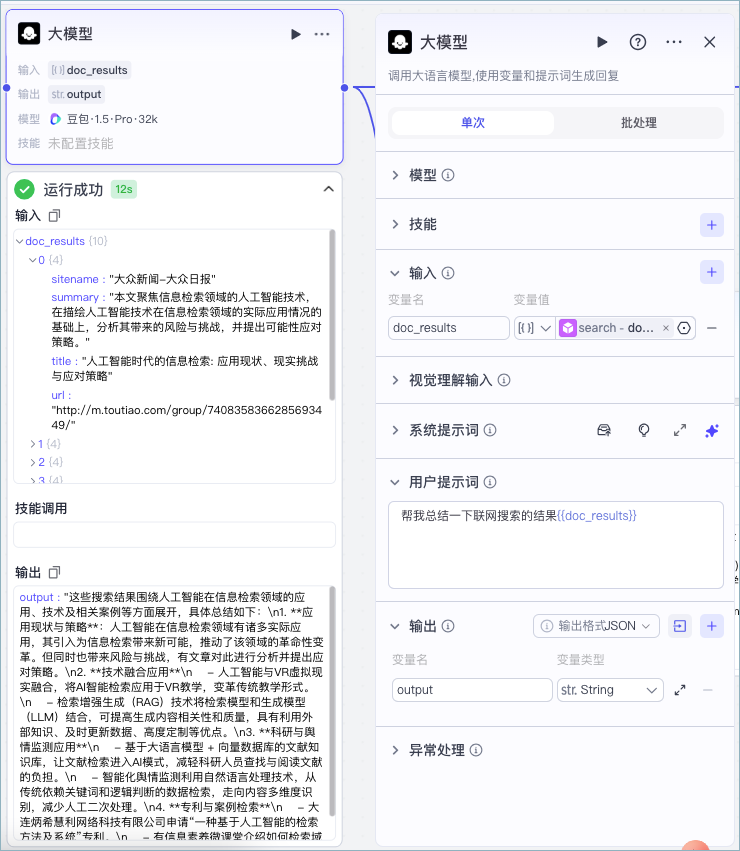Open more options on canvas 大模型 card
The width and height of the screenshot is (740, 851).
pos(322,34)
